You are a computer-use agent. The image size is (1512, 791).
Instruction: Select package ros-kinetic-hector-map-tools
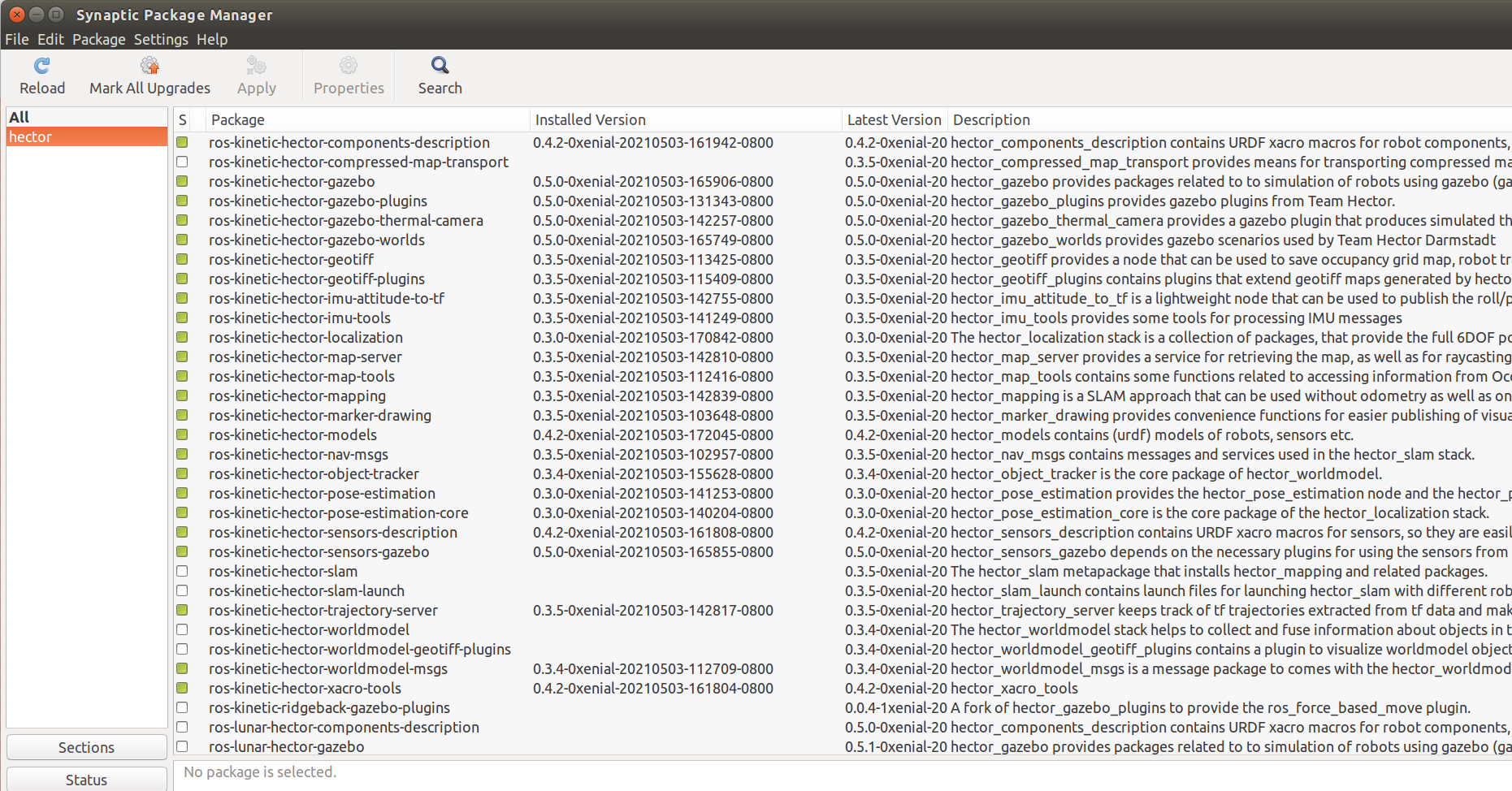301,376
